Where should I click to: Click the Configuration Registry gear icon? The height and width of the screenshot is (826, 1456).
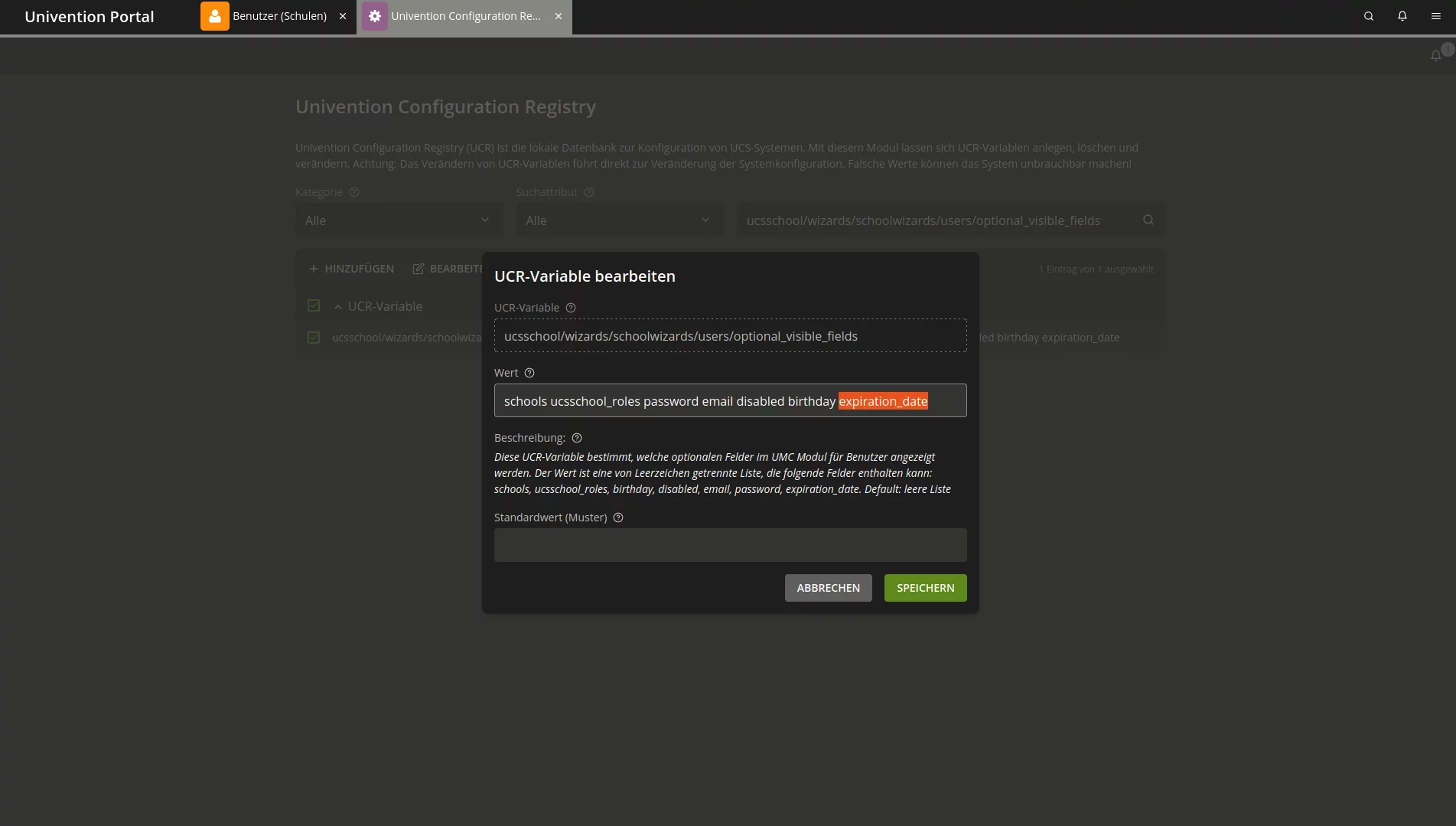pos(375,16)
